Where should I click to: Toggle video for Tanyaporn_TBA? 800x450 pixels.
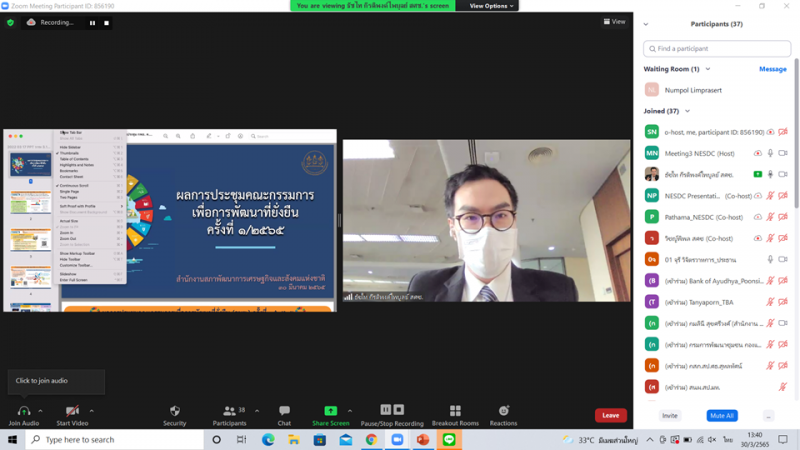pos(783,302)
